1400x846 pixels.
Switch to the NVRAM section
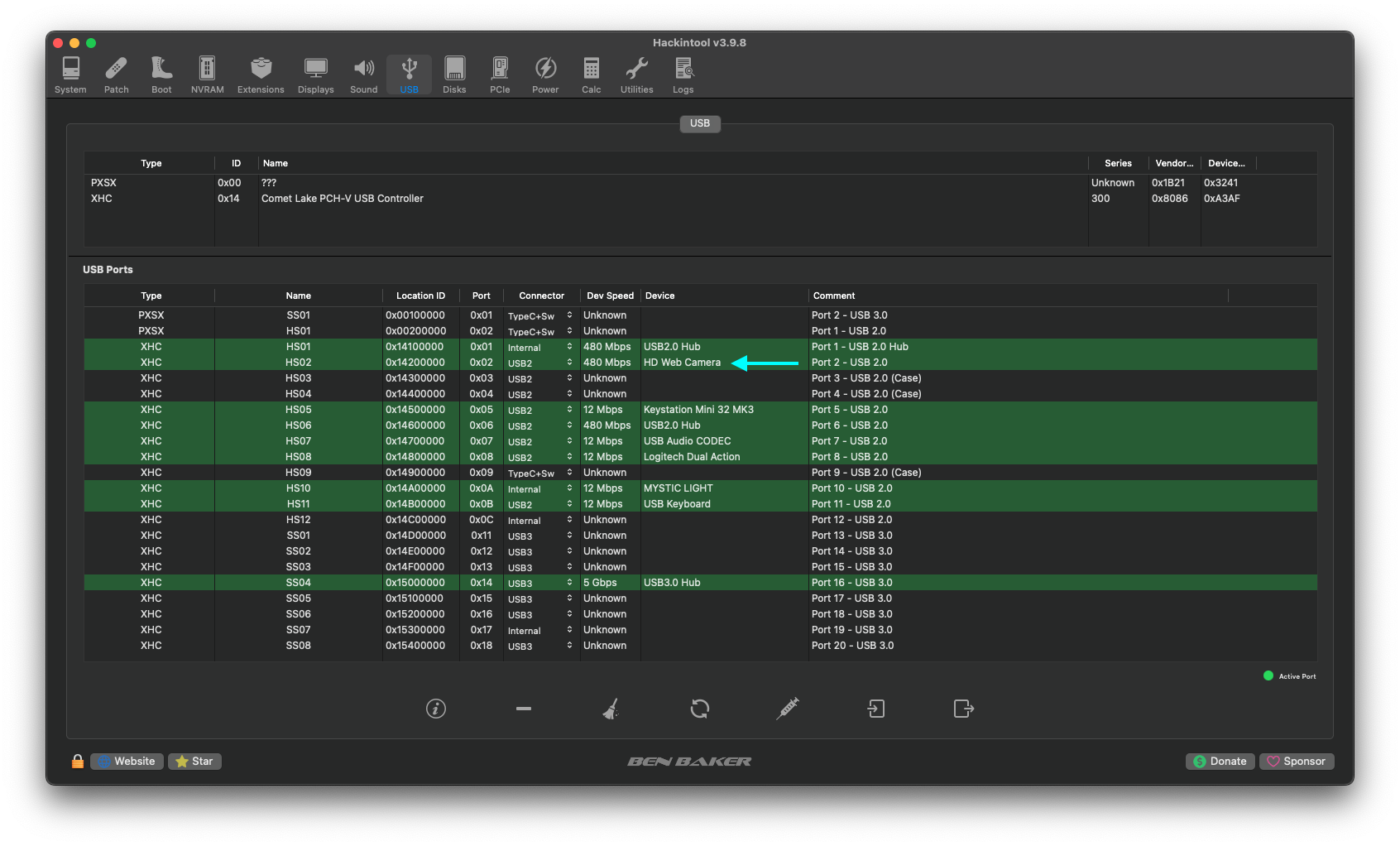tap(206, 75)
